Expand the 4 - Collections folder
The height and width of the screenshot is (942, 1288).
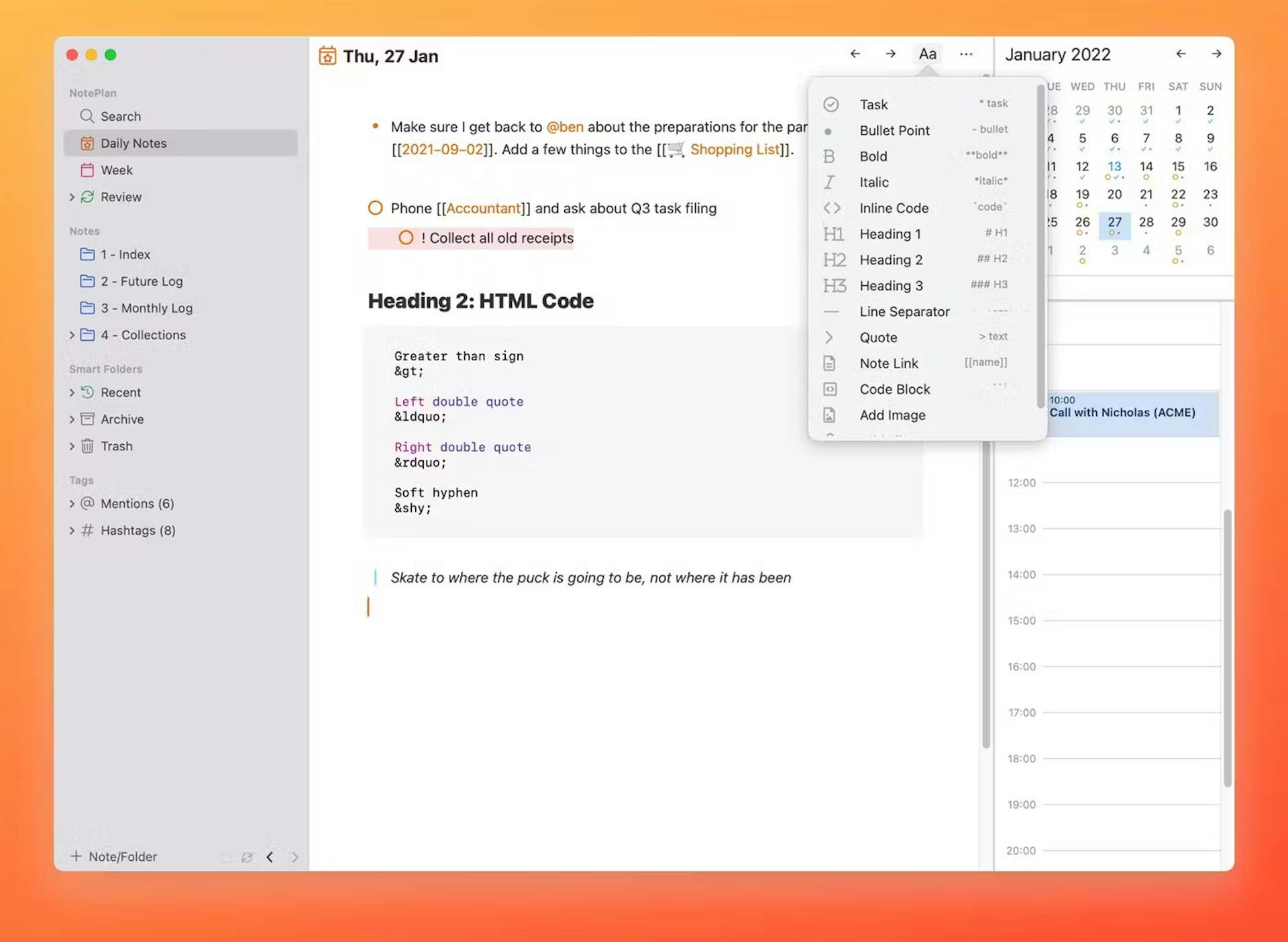click(72, 335)
